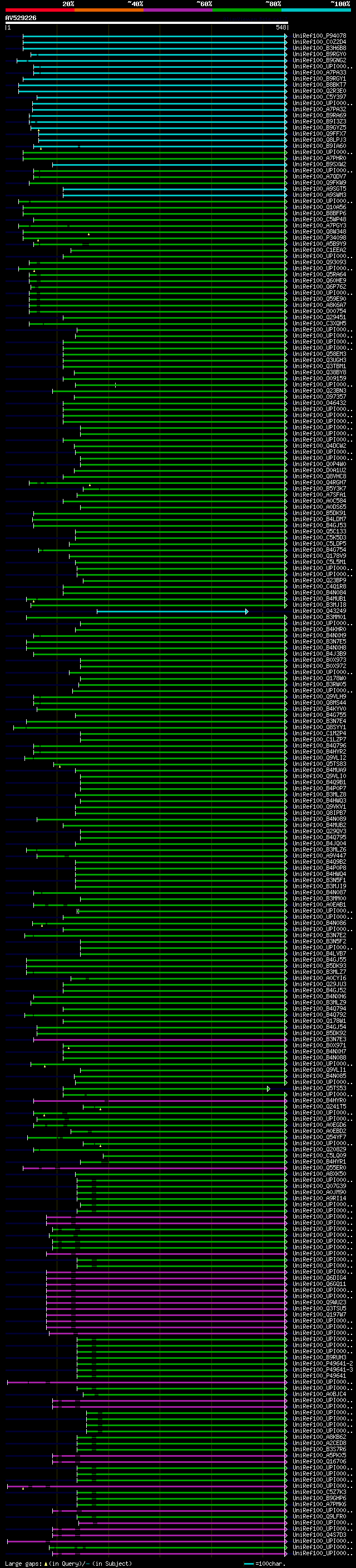
Task: Open hit UniRef100_Q43249
Action: coord(319,611)
